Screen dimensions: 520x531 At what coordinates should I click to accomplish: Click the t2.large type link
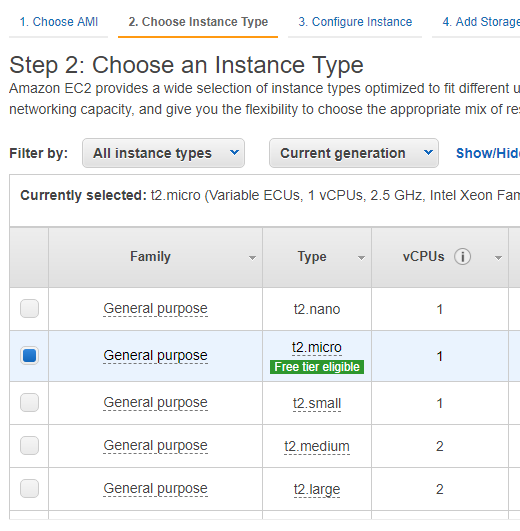click(x=317, y=490)
